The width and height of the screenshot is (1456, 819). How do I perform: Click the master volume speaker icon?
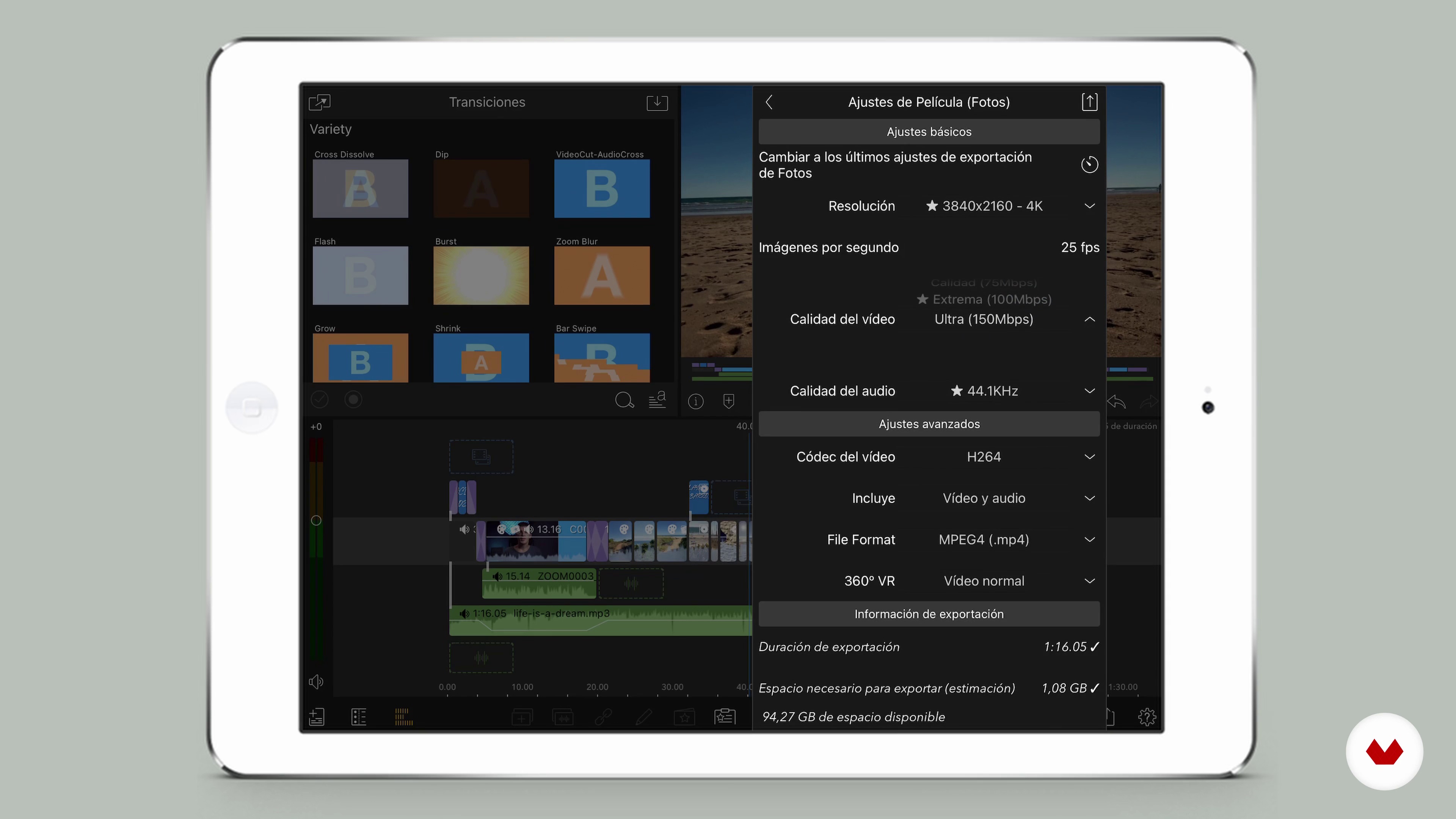(316, 682)
